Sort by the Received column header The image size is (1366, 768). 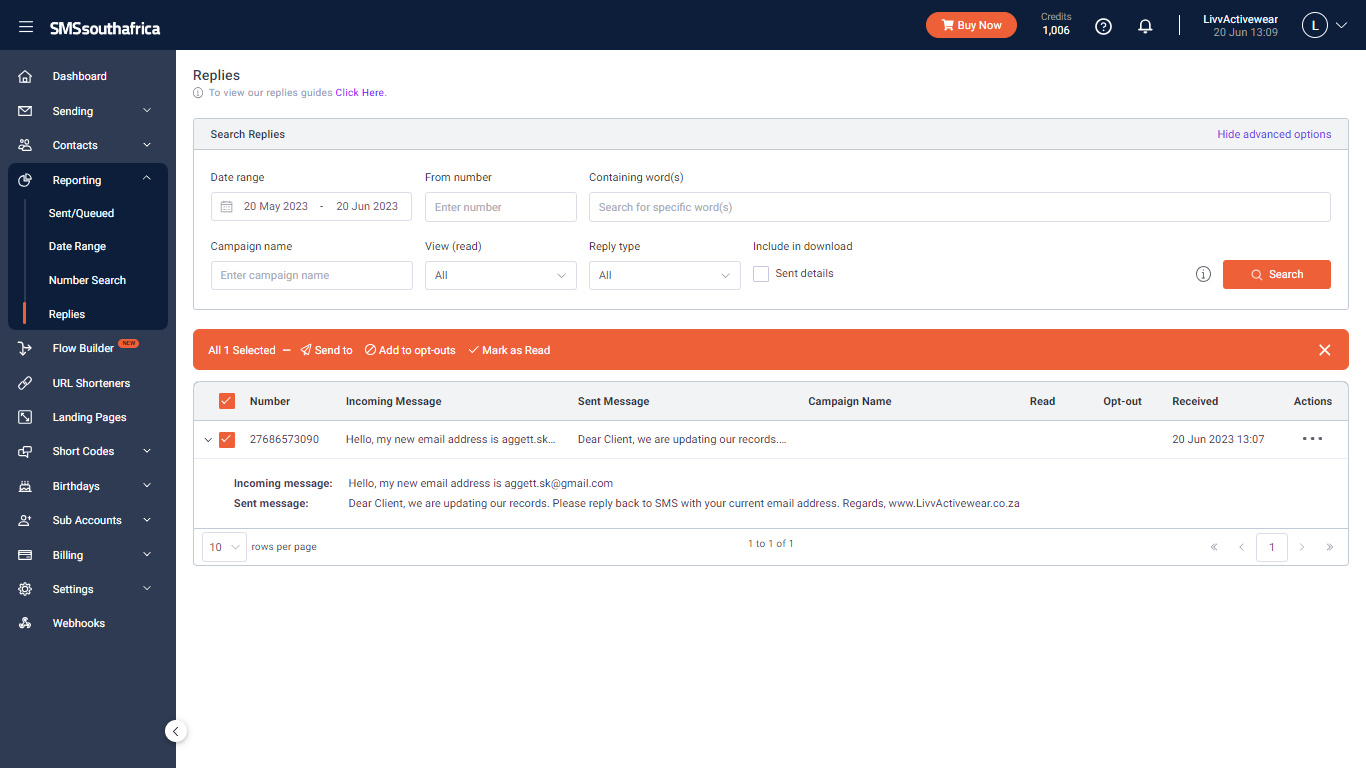point(1195,401)
